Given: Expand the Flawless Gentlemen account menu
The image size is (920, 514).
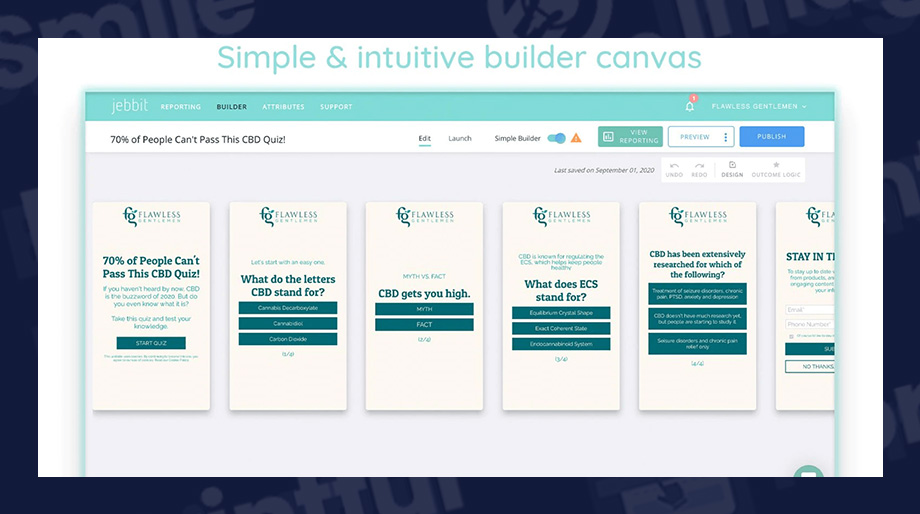Looking at the screenshot, I should pos(759,106).
